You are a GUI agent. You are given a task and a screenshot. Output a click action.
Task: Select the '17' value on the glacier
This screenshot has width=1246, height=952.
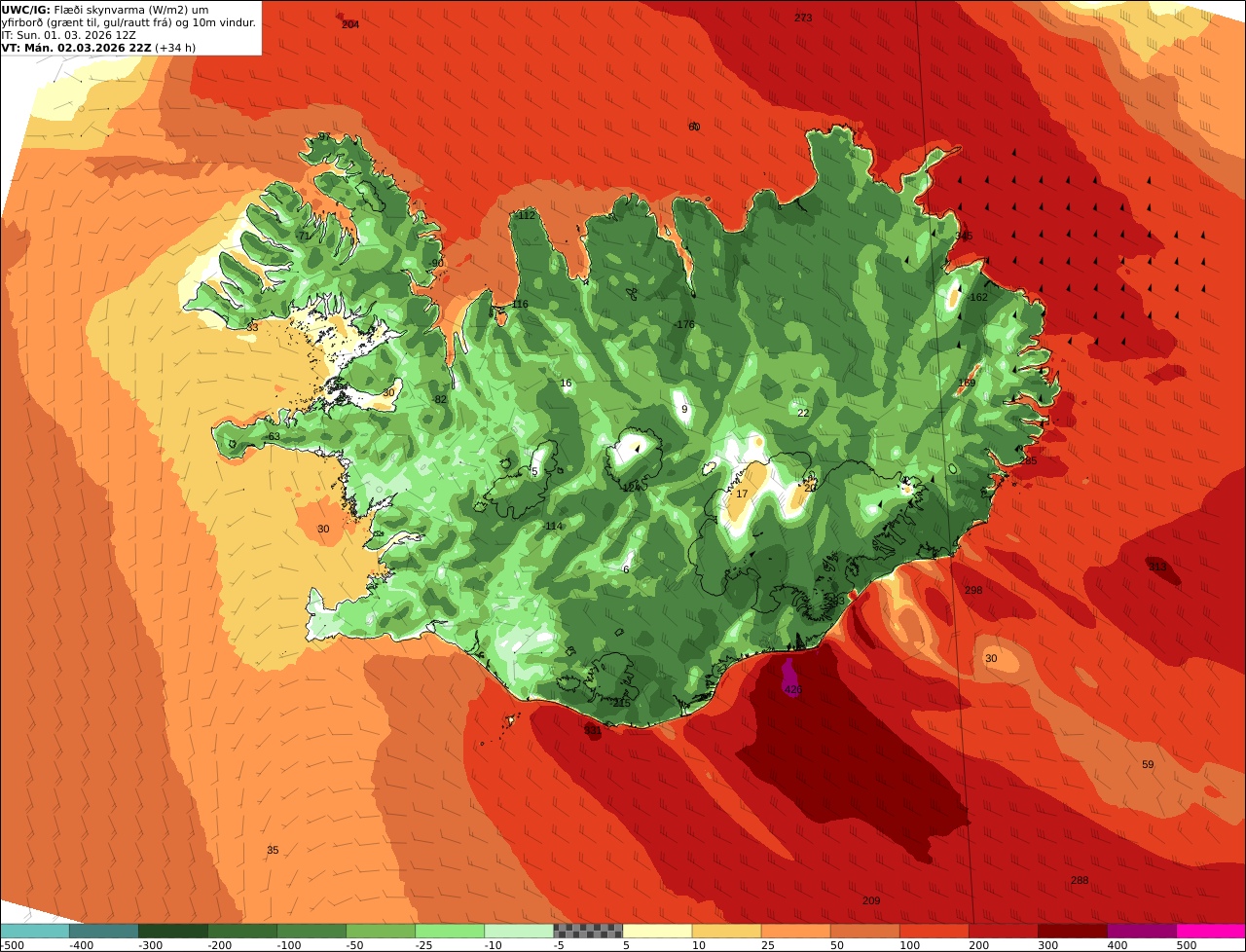pyautogui.click(x=742, y=494)
